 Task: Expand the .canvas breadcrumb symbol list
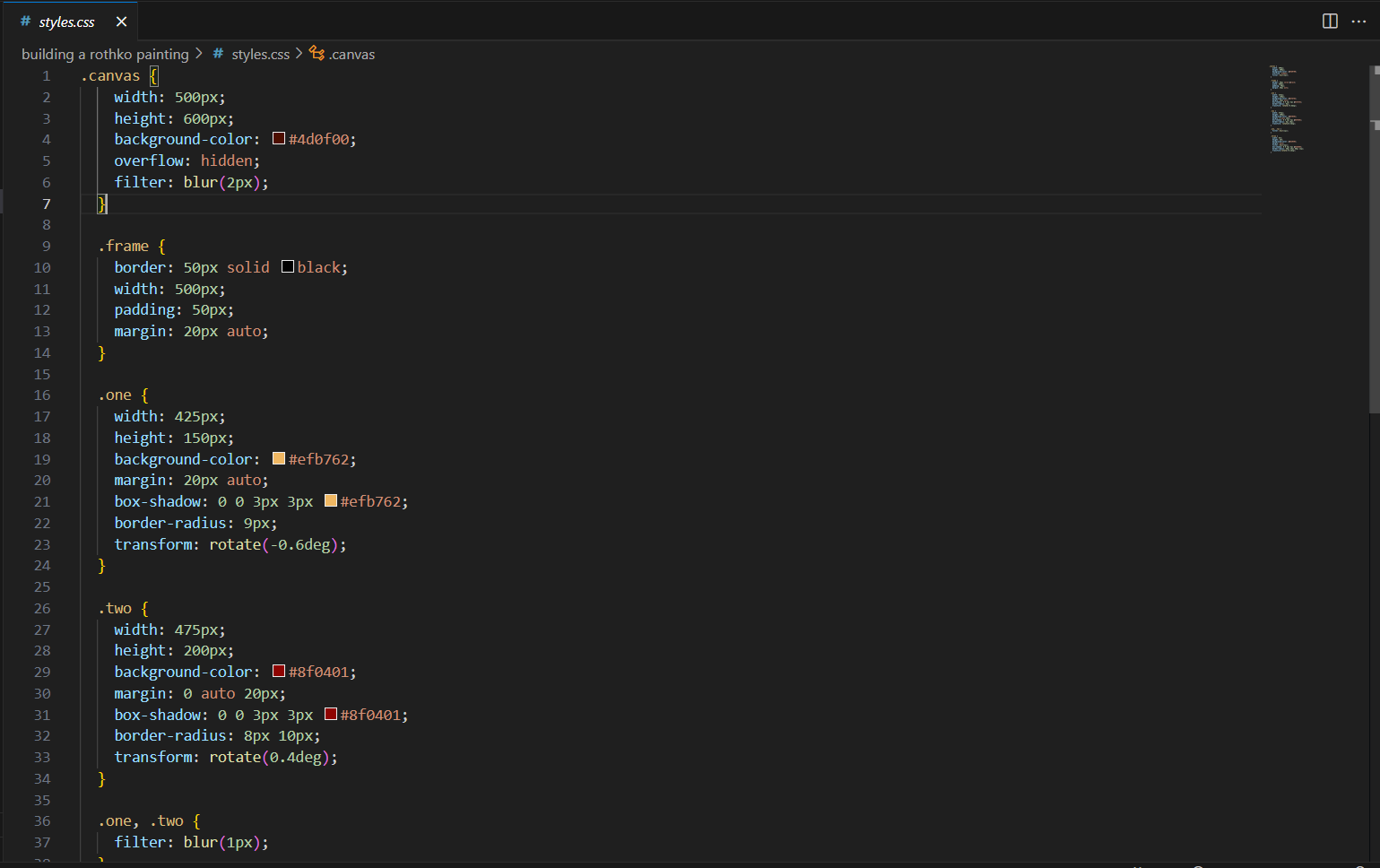352,54
